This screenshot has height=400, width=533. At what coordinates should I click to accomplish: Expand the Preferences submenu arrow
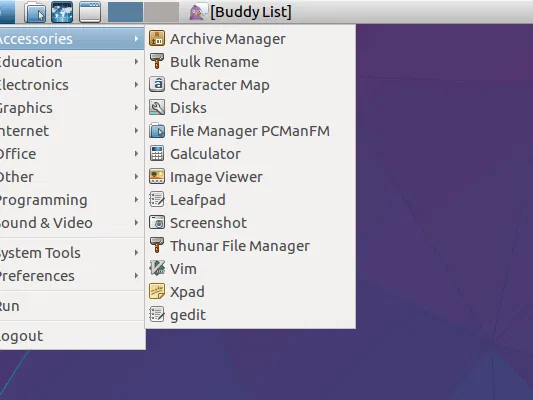coord(136,276)
